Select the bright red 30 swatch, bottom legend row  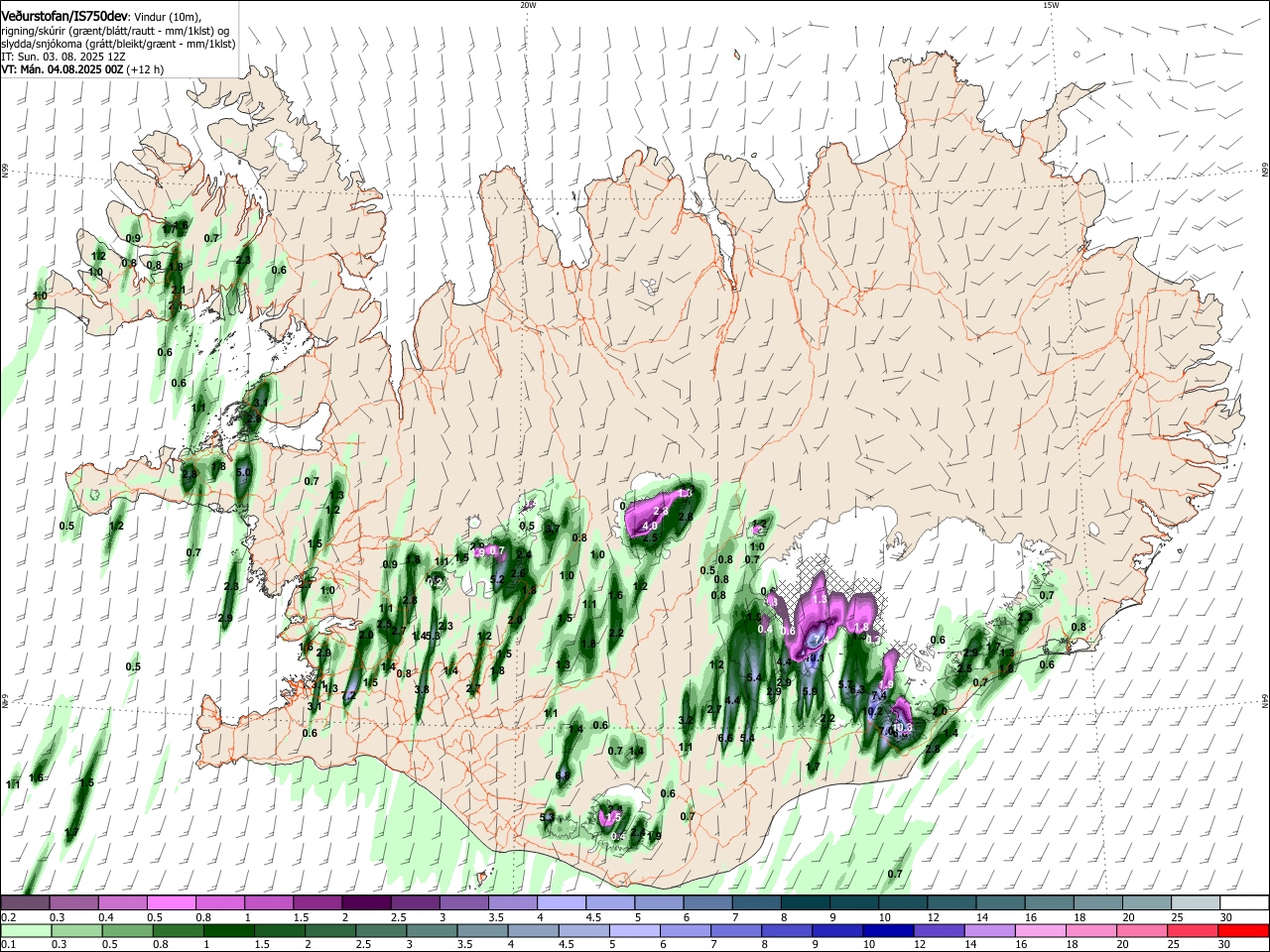coord(1242,931)
